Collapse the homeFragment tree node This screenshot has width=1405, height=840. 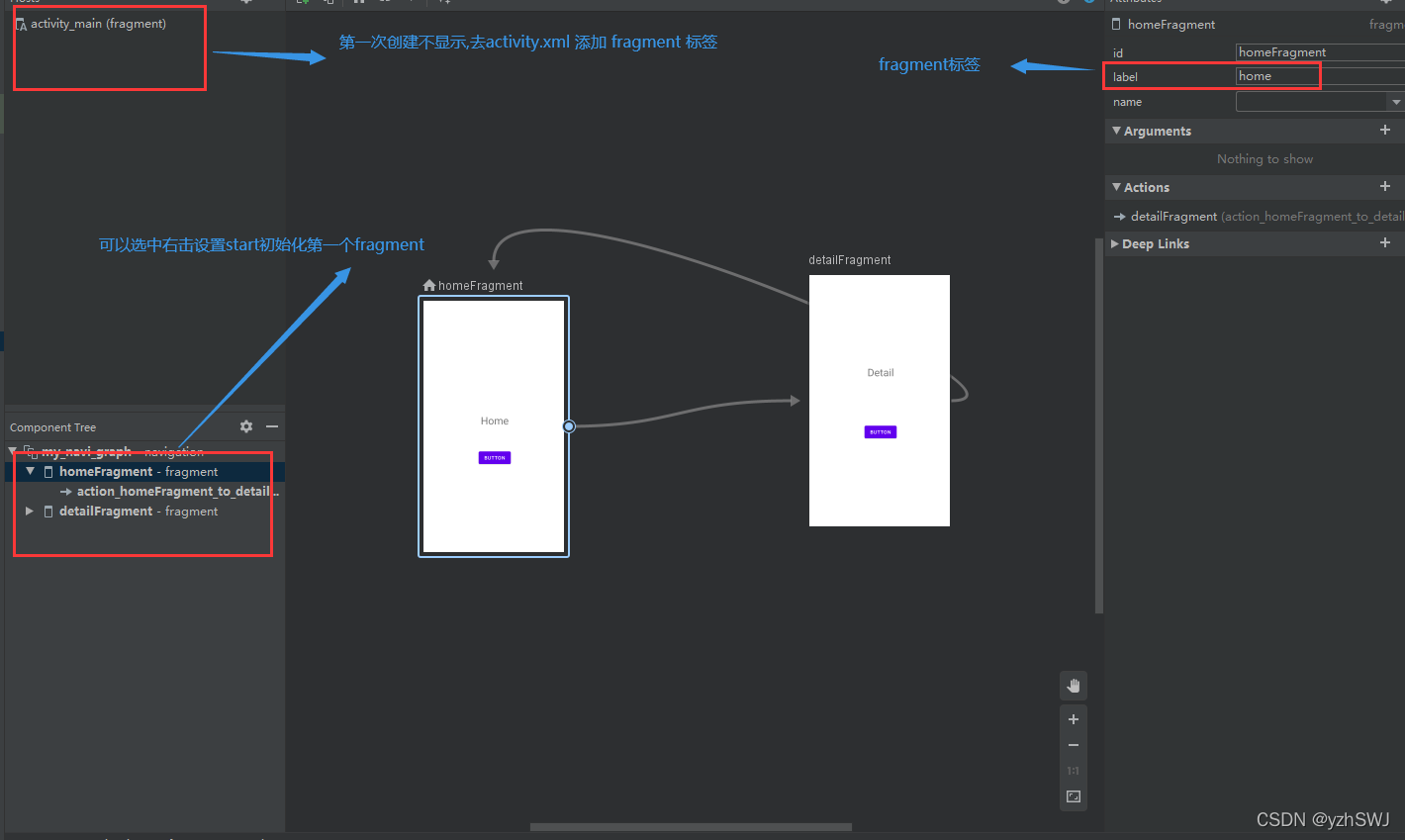(x=28, y=471)
